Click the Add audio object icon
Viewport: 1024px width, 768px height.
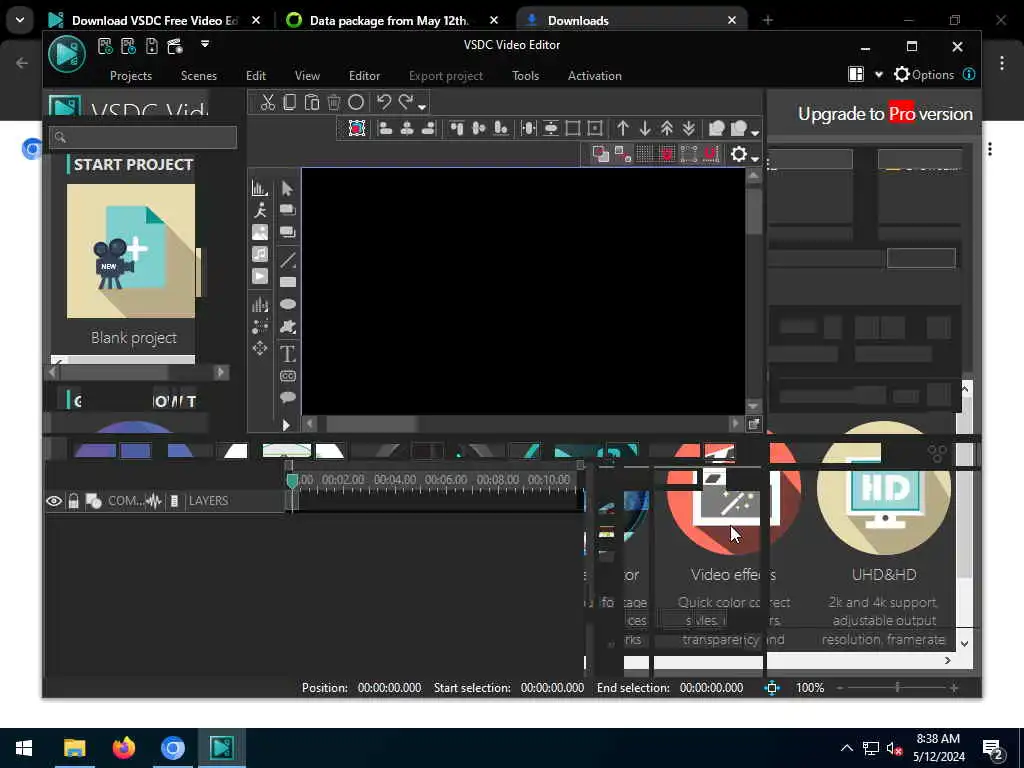[x=260, y=254]
